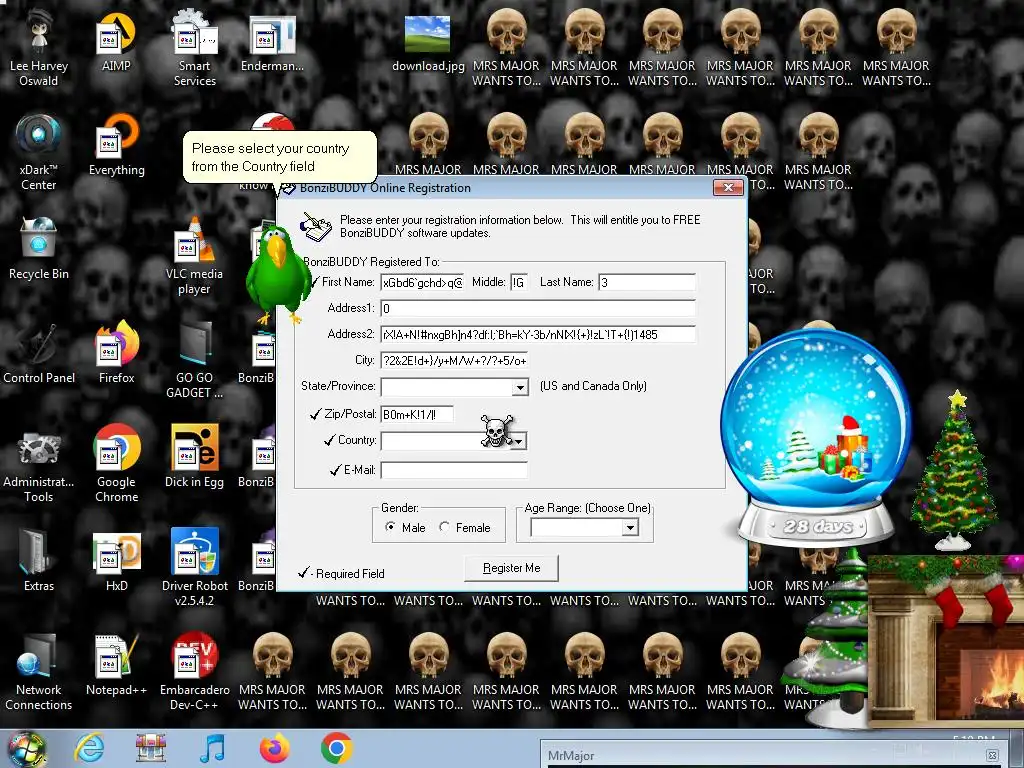Focus the City input field
This screenshot has width=1024, height=768.
pyautogui.click(x=454, y=360)
